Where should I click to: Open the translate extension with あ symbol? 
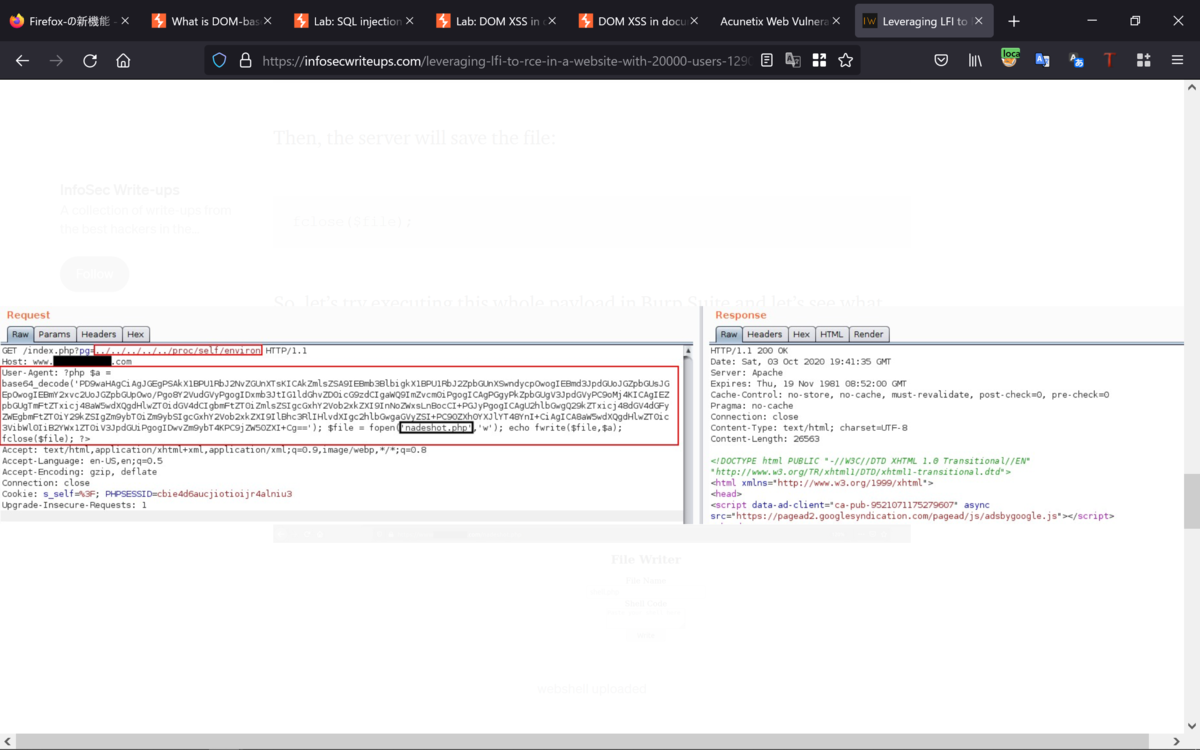point(1076,60)
